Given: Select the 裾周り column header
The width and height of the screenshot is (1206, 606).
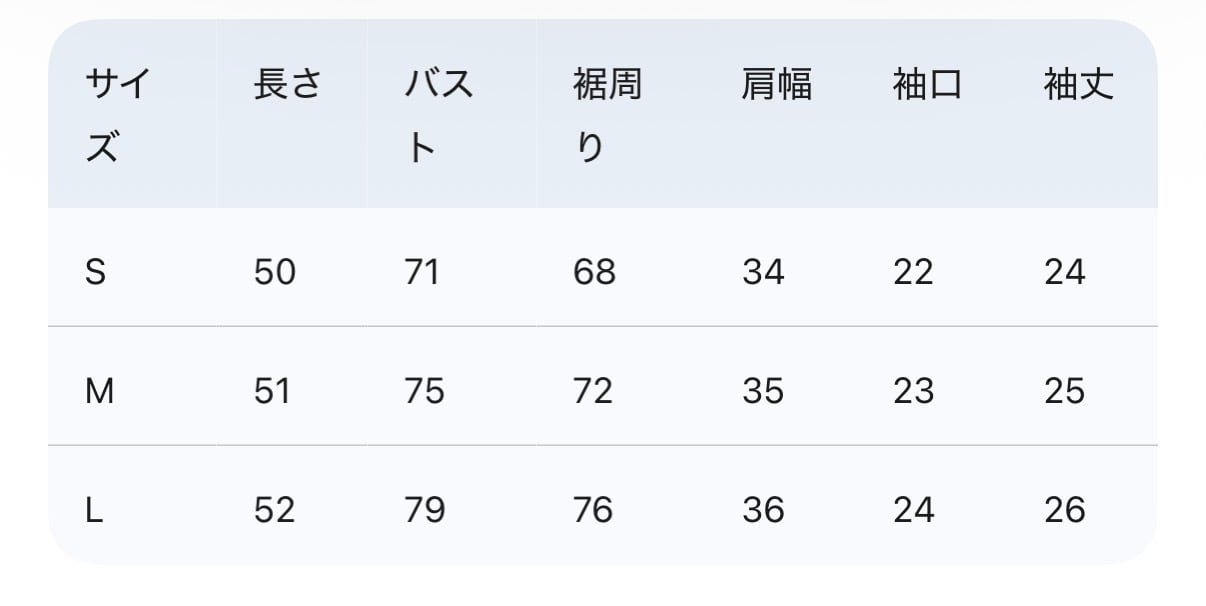Looking at the screenshot, I should (607, 116).
